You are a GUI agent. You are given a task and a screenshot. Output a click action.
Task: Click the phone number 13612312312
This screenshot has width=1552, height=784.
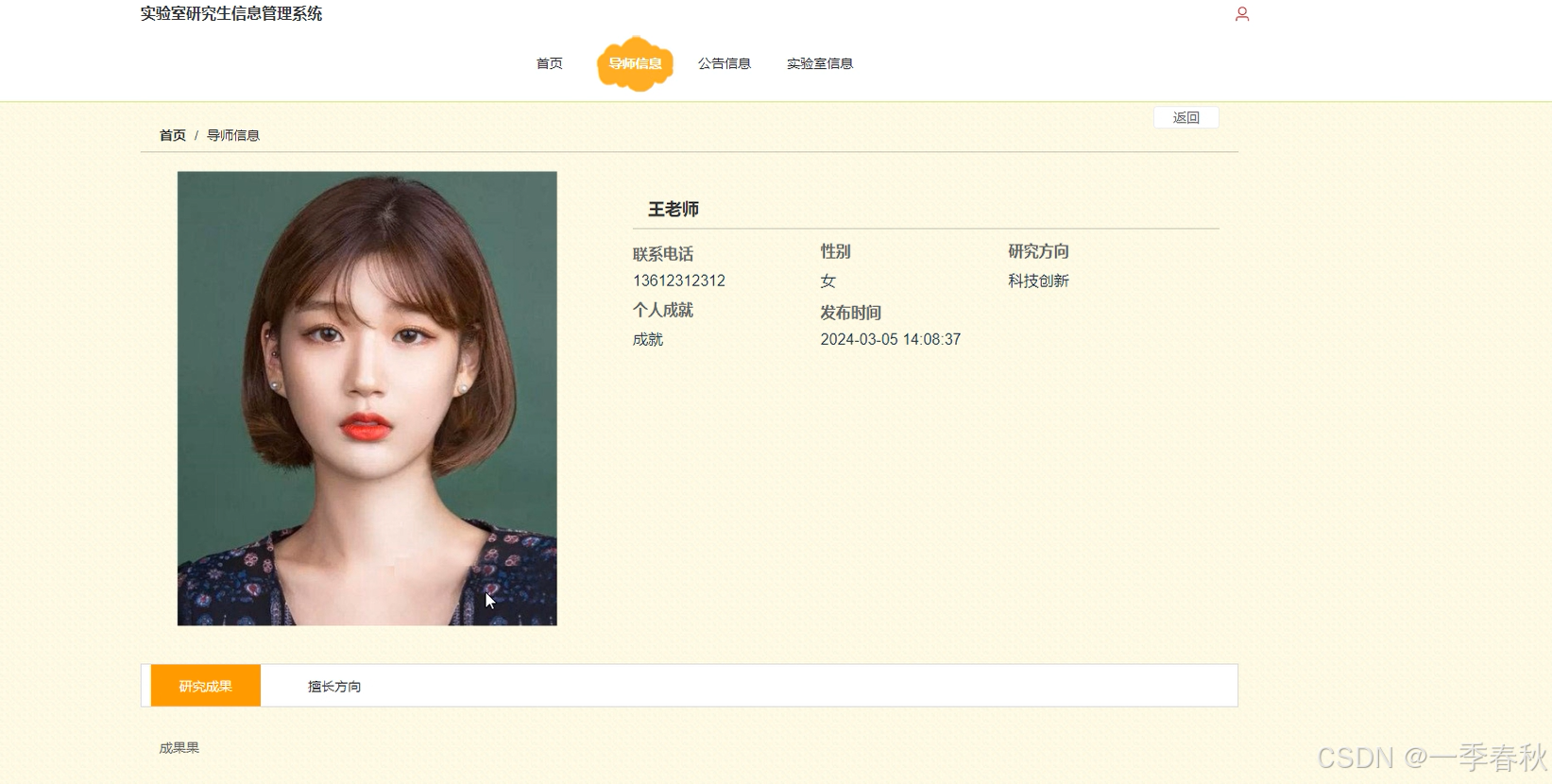(x=679, y=281)
